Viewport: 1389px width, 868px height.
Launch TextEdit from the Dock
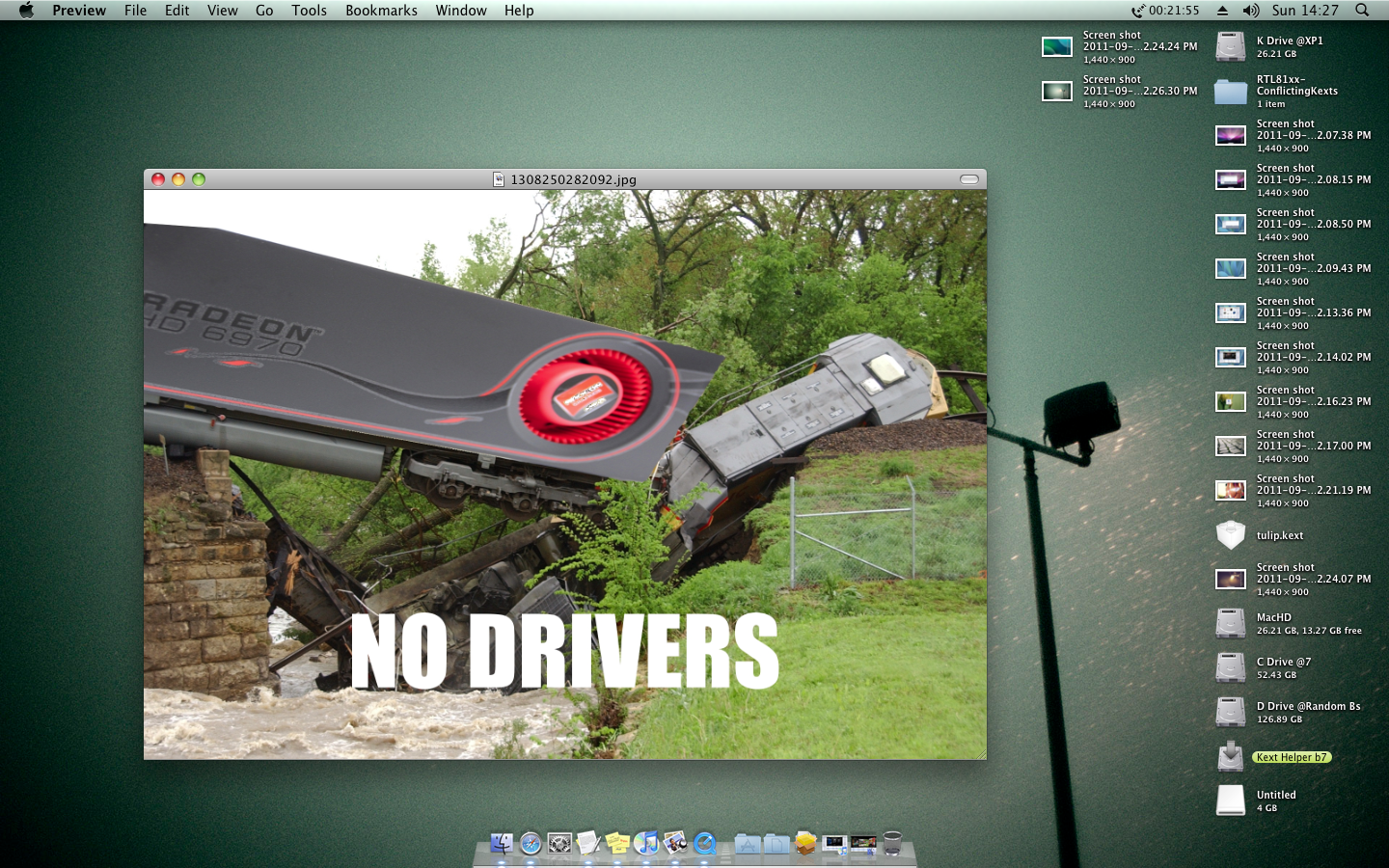(x=588, y=844)
